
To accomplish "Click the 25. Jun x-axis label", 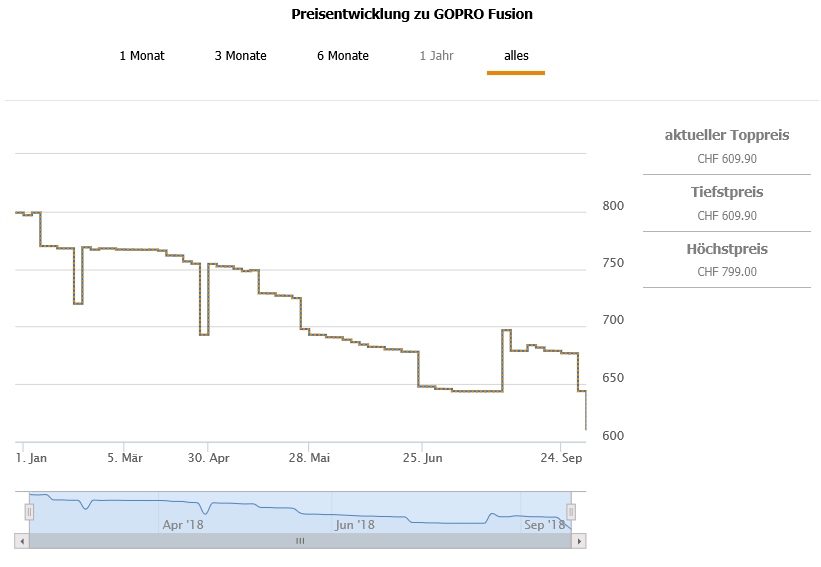I will tap(421, 458).
